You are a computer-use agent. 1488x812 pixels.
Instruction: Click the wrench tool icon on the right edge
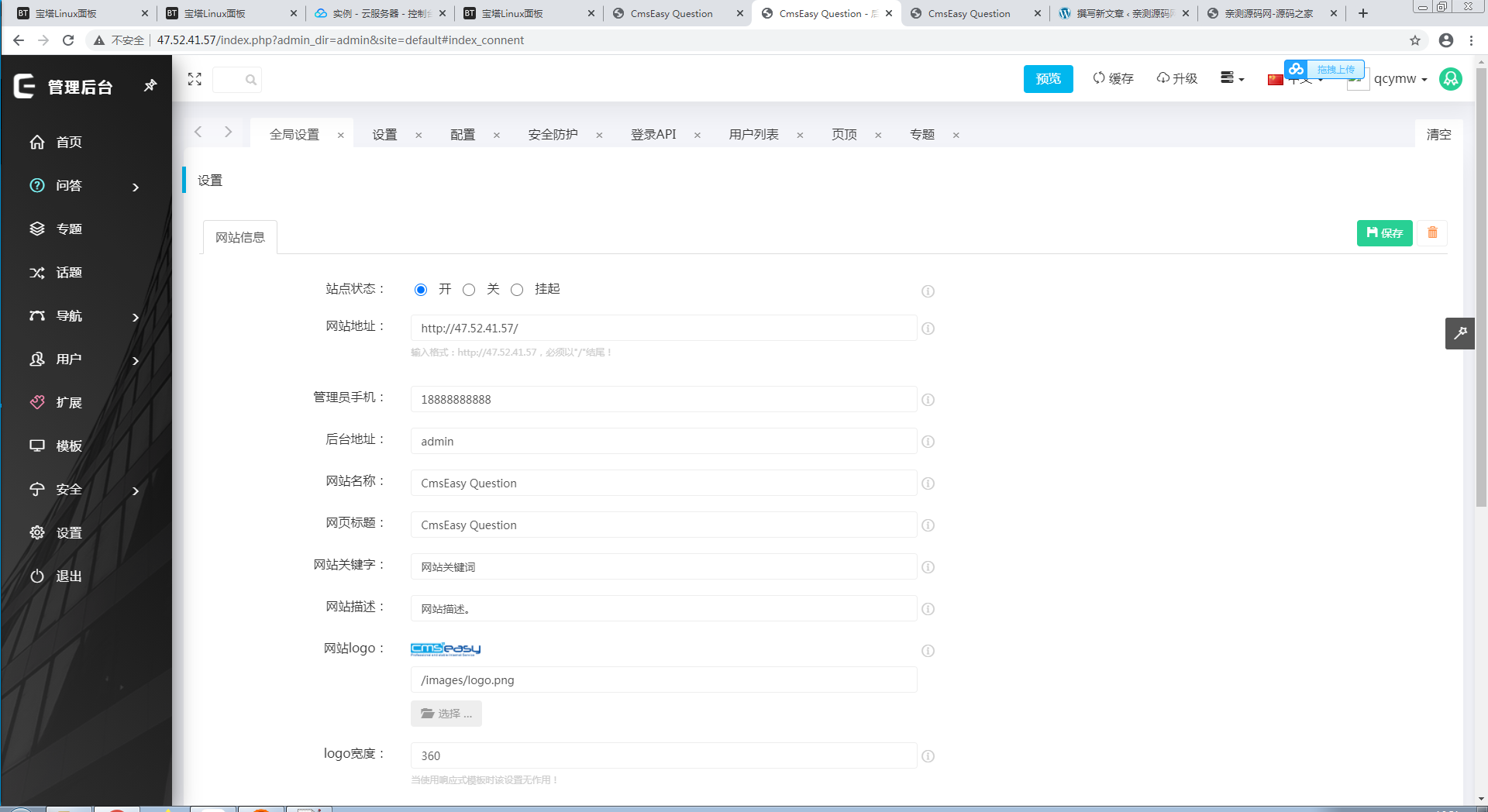click(1460, 333)
